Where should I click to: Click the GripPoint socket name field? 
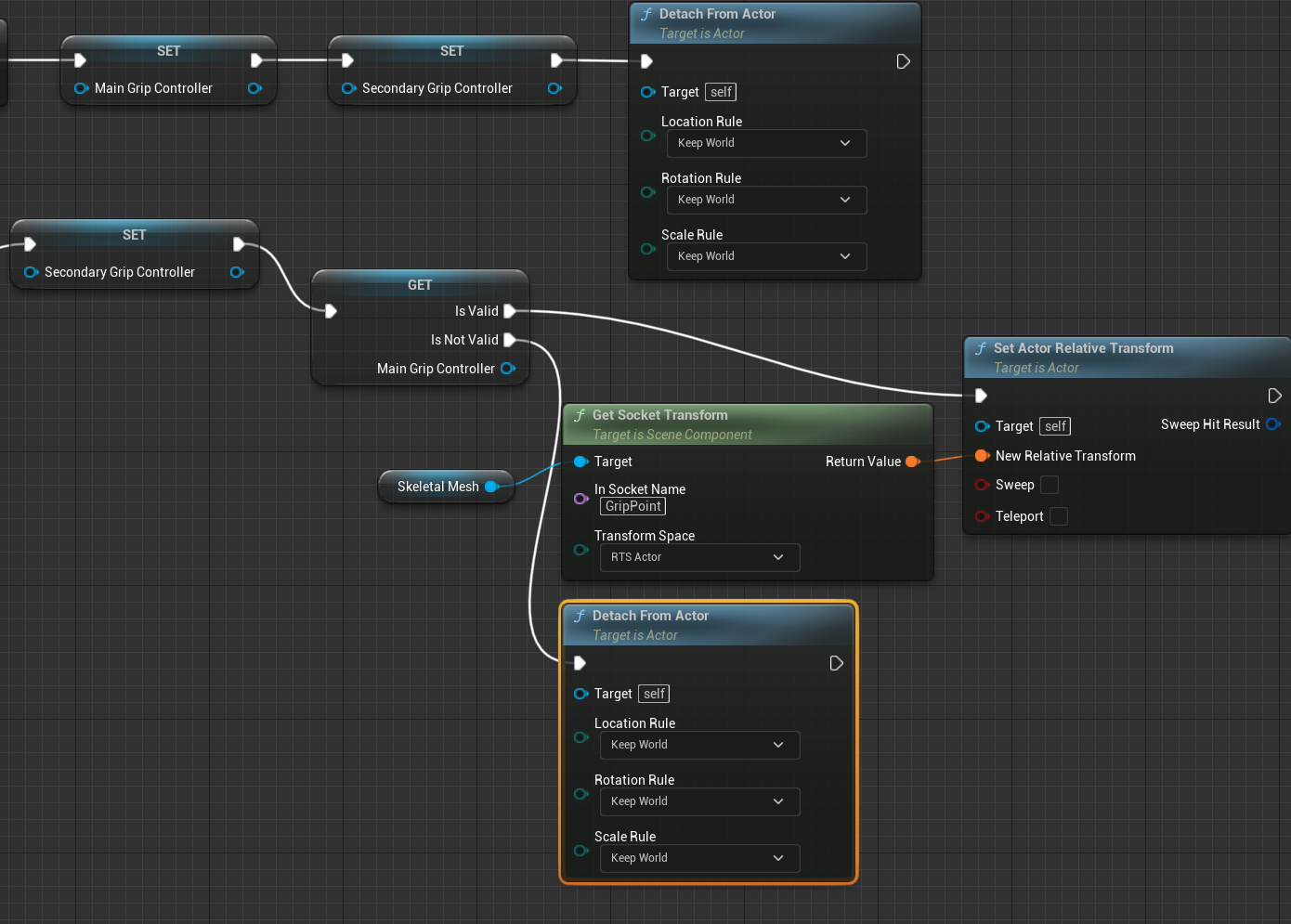(x=633, y=506)
